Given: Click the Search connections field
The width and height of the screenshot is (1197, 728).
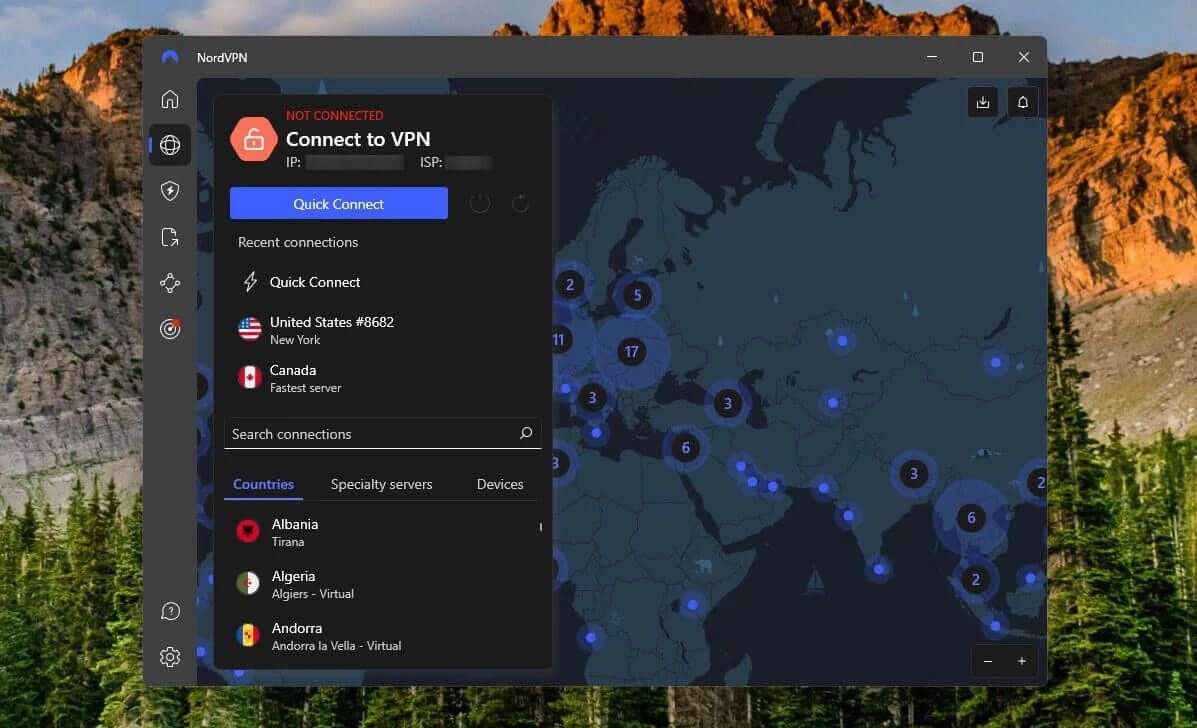Looking at the screenshot, I should pyautogui.click(x=382, y=433).
